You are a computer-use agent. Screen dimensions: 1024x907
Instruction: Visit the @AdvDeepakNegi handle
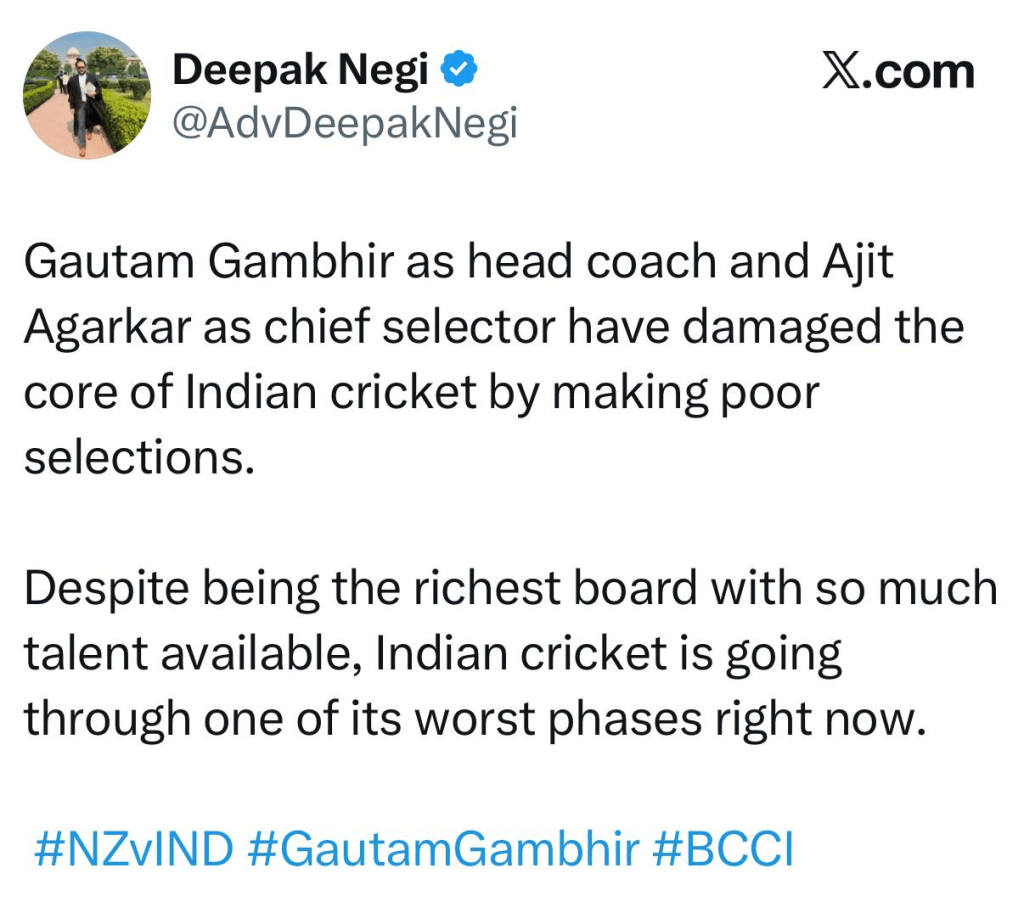345,124
